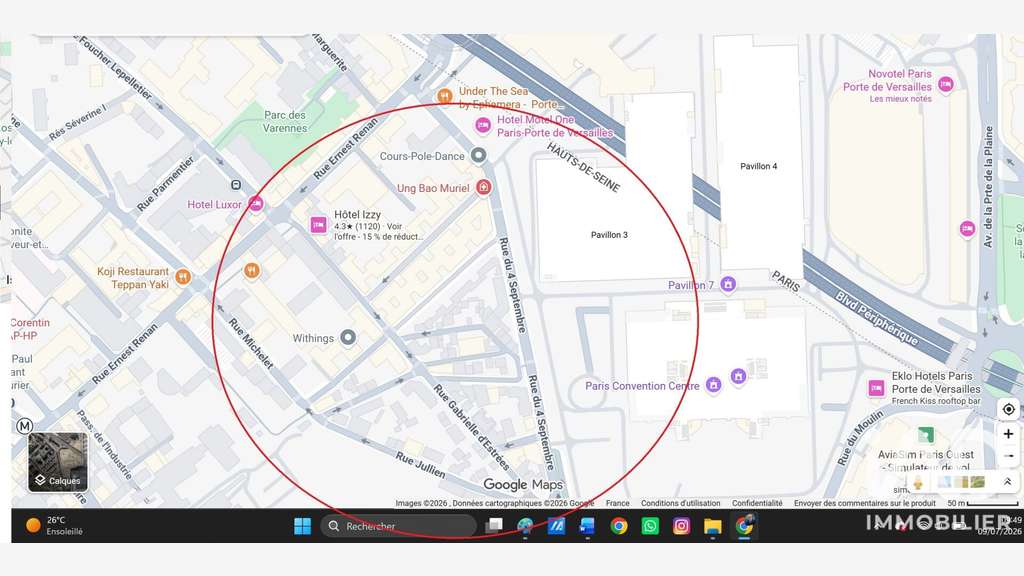Viewport: 1024px width, 576px height.
Task: Open WhatsApp from the taskbar
Action: (650, 526)
